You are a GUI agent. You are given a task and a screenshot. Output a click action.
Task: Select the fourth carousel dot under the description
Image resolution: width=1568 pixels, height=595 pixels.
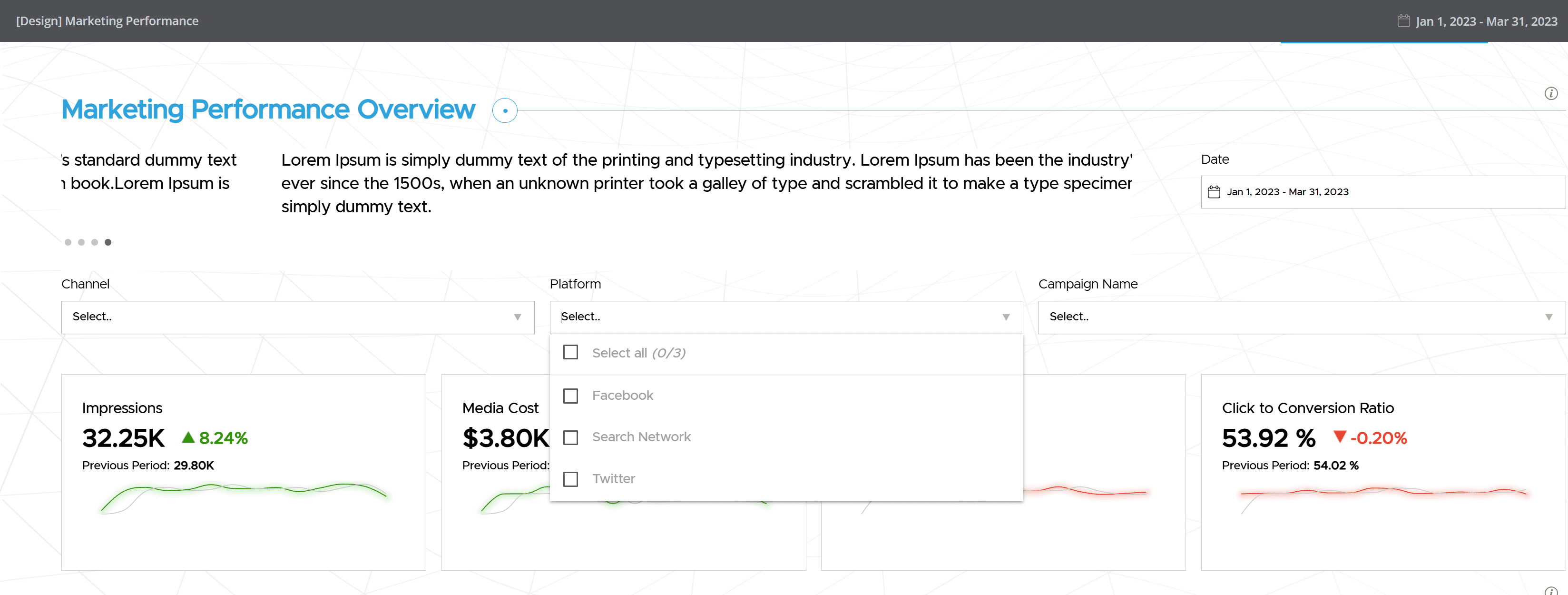click(x=108, y=242)
